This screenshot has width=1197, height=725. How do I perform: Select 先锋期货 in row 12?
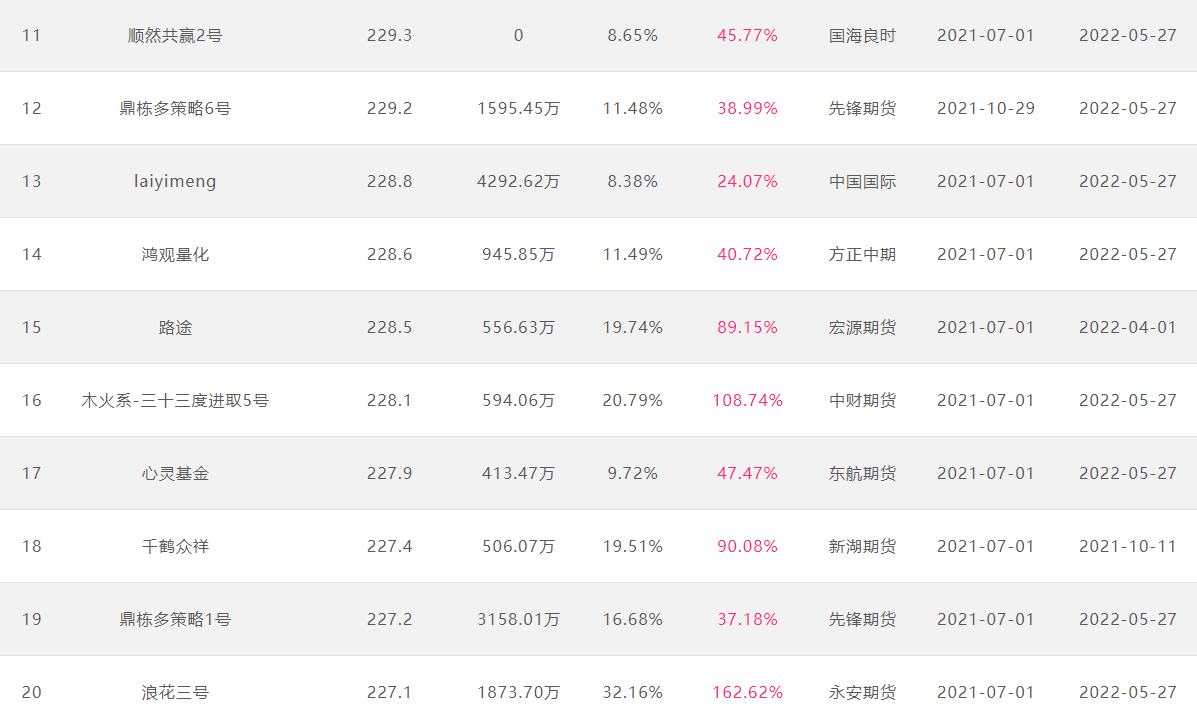click(x=862, y=108)
